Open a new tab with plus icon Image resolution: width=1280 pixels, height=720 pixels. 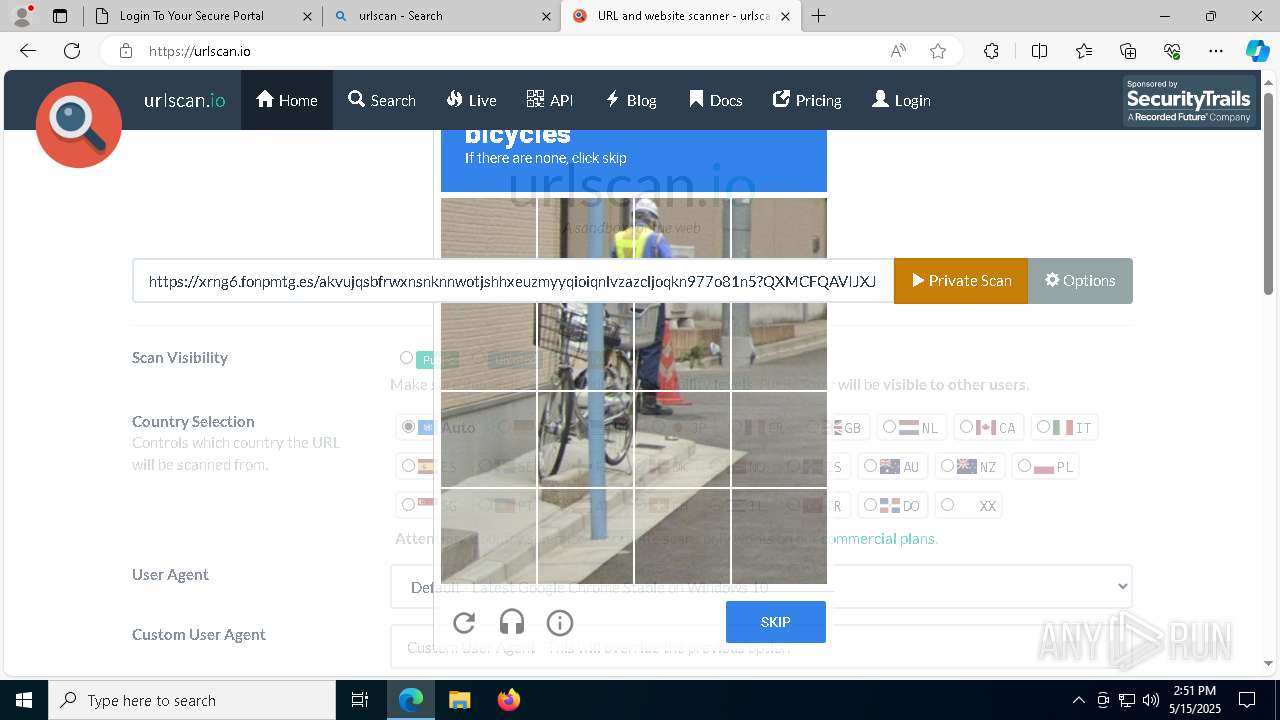point(819,16)
